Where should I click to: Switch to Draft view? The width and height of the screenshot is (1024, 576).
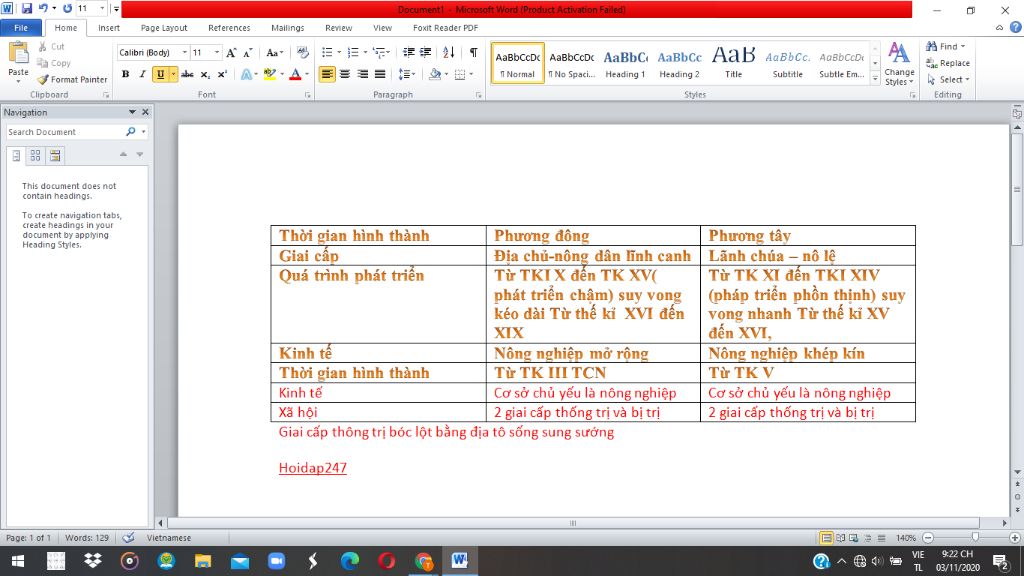tap(882, 538)
